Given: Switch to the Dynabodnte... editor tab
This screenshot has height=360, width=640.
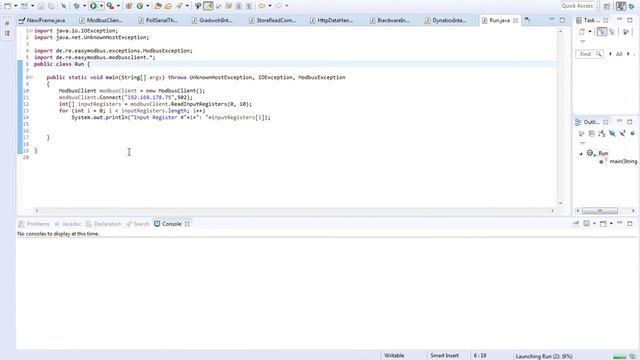Looking at the screenshot, I should 445,20.
